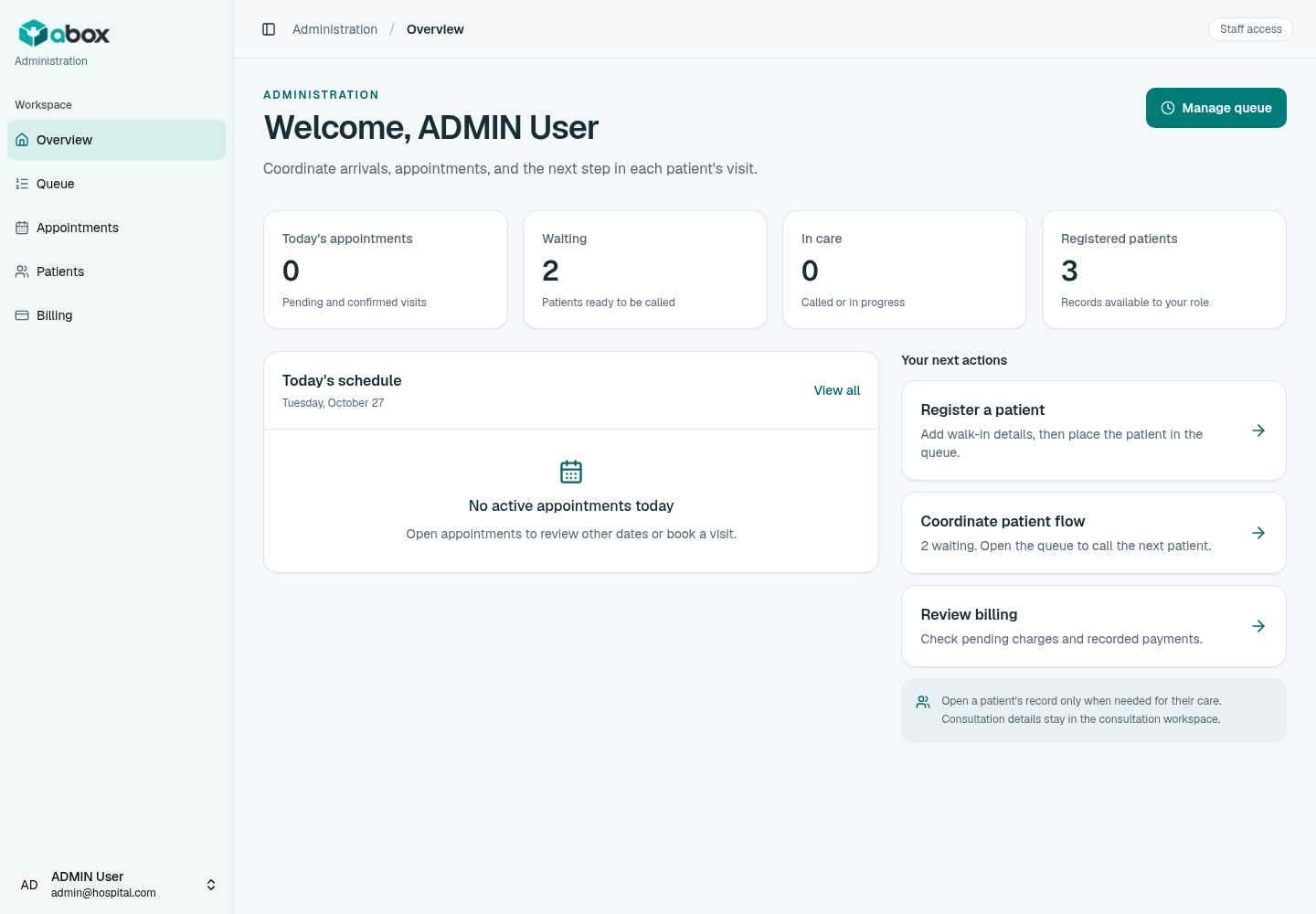Click the people icon in the info note

tap(923, 702)
